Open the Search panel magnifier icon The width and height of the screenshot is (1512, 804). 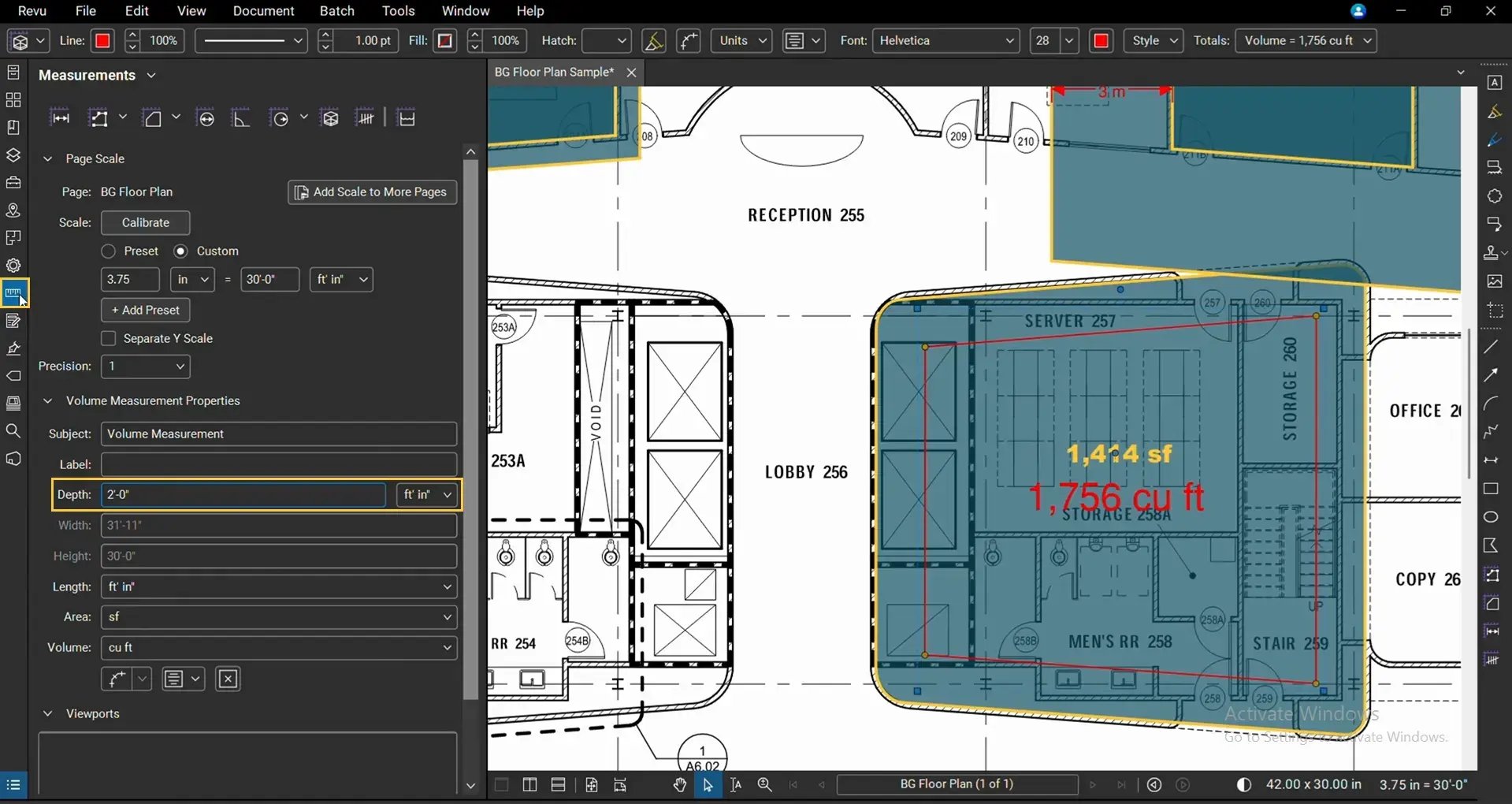[13, 431]
